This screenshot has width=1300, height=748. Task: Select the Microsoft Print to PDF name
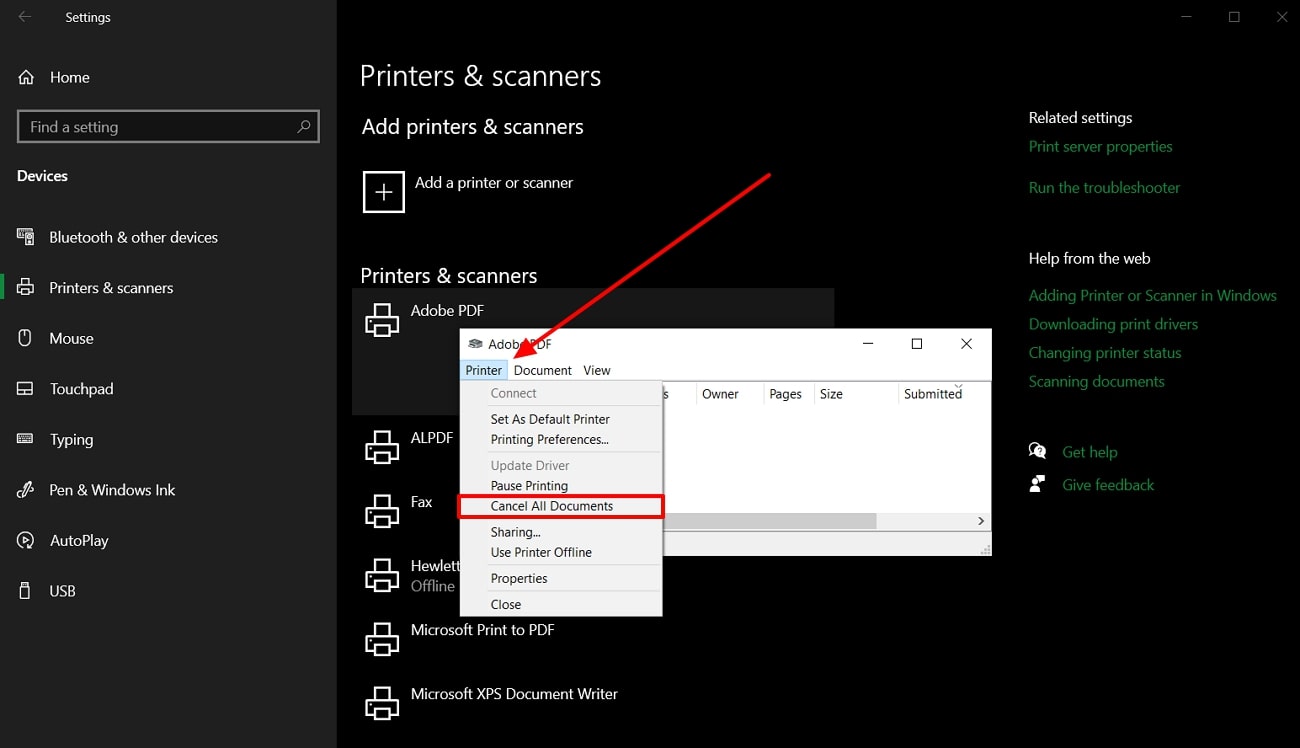482,630
